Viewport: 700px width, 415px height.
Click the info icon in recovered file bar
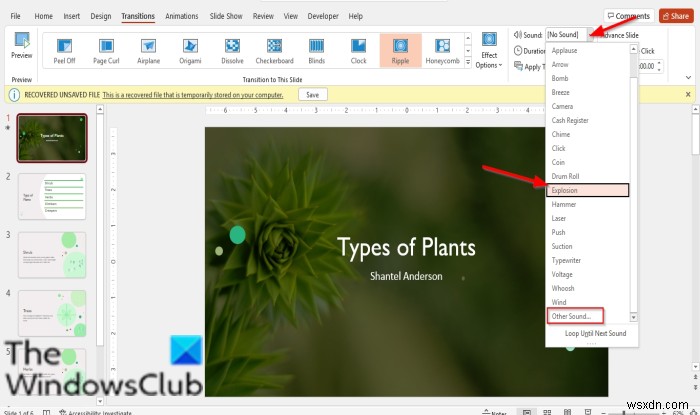[x=14, y=95]
